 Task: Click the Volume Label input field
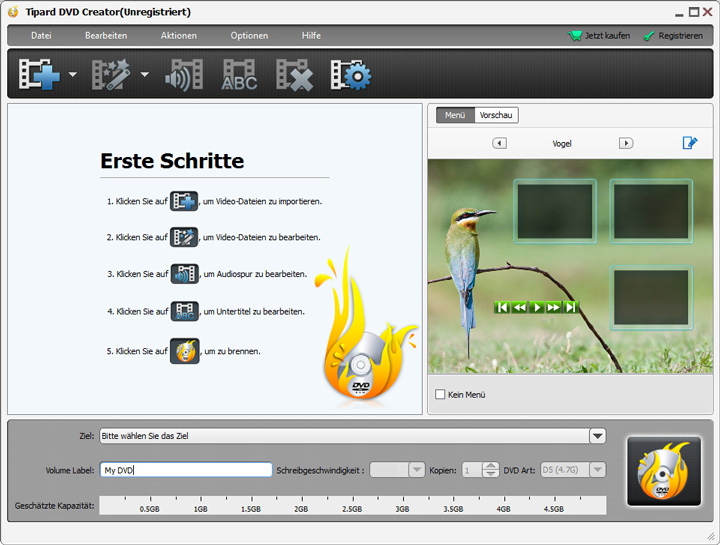pyautogui.click(x=186, y=470)
